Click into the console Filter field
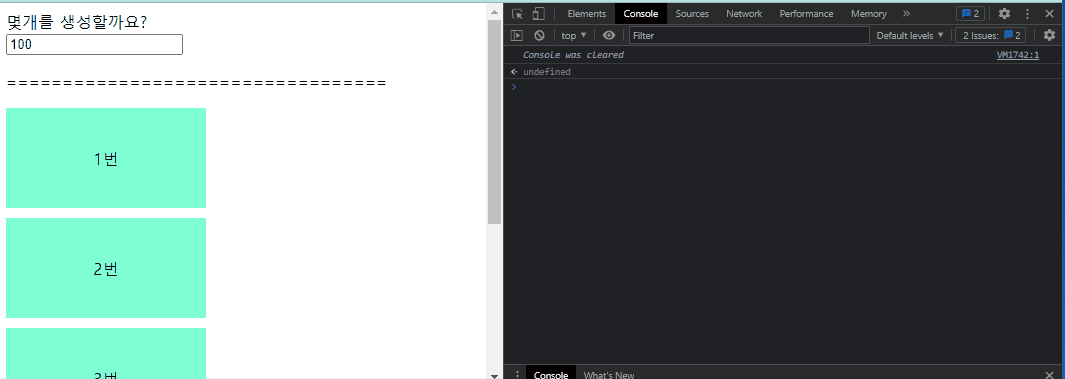Image resolution: width=1065 pixels, height=379 pixels. click(749, 35)
